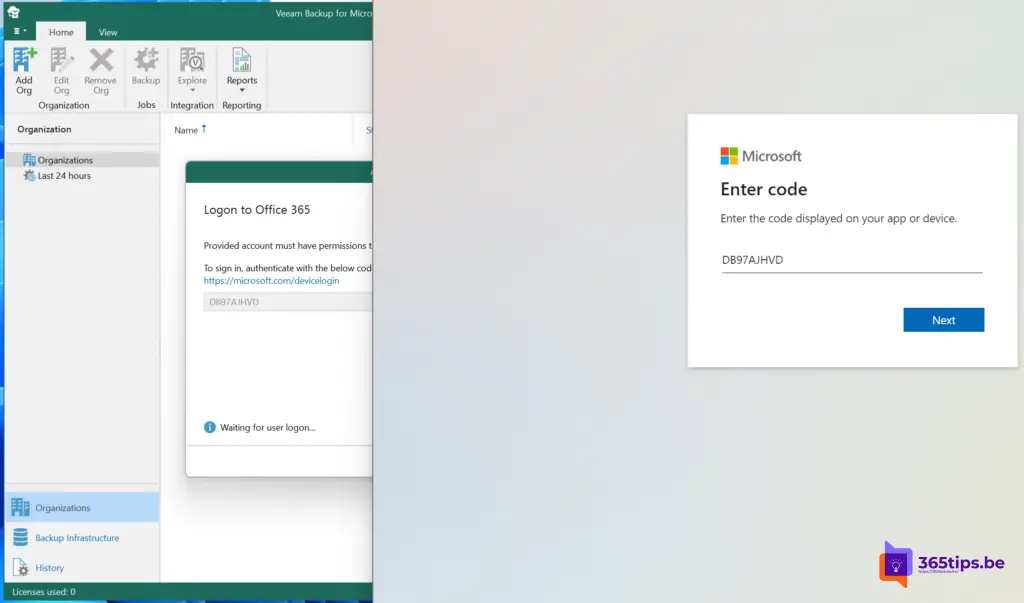Click the Organizations building icon in navigation
This screenshot has height=603, width=1024.
(x=20, y=507)
